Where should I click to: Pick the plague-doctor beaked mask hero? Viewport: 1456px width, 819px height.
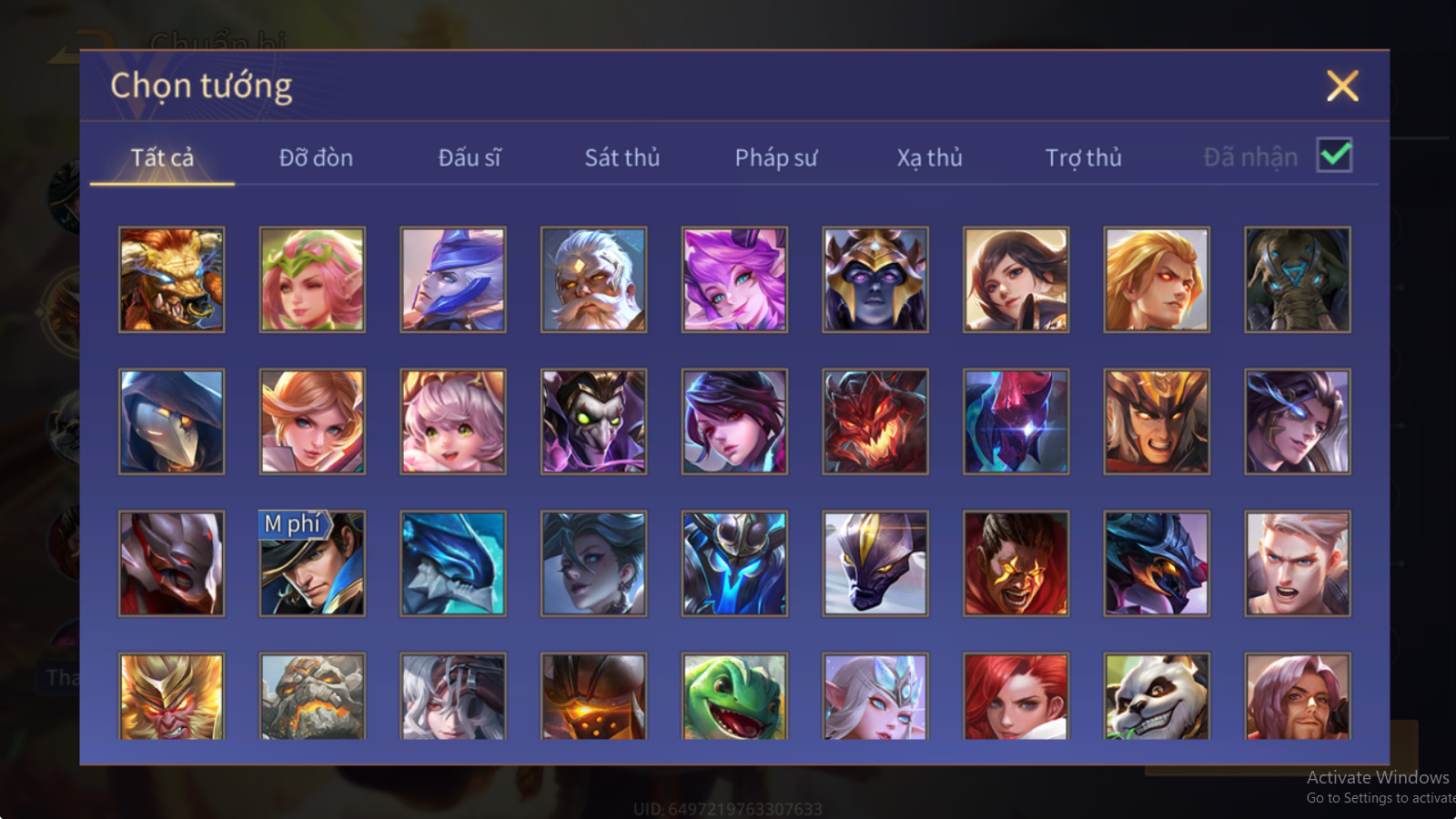pos(171,421)
